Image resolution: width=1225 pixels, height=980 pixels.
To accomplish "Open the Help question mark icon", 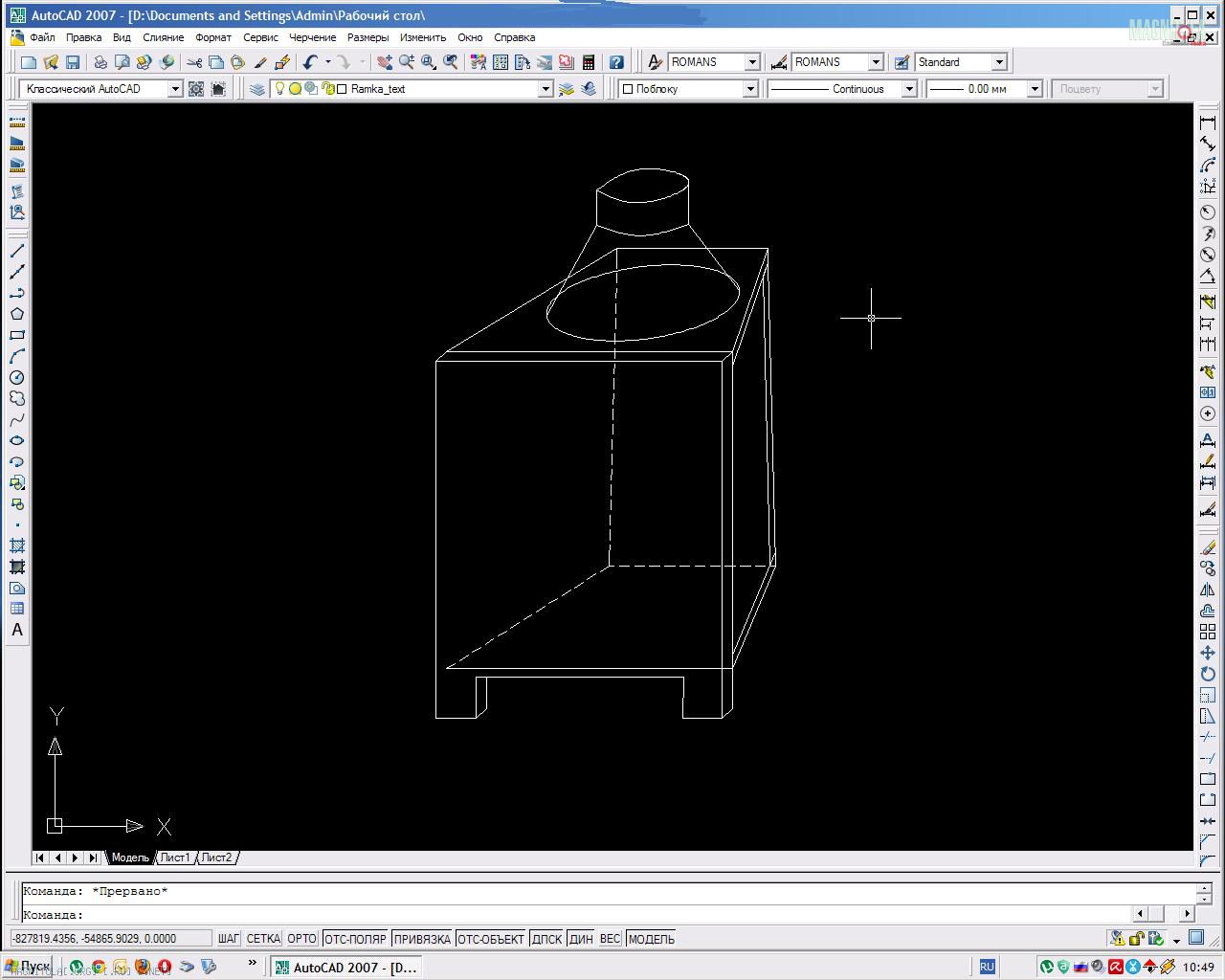I will (x=616, y=62).
